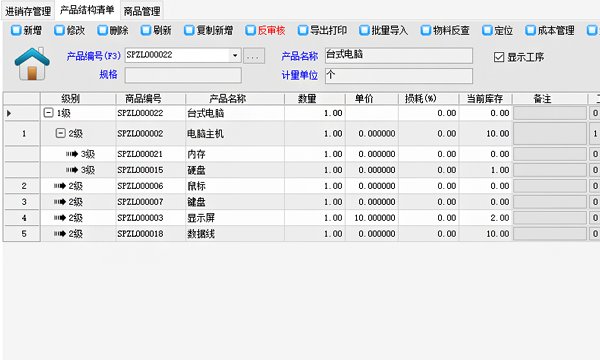Click the 级别 column header

(78, 99)
